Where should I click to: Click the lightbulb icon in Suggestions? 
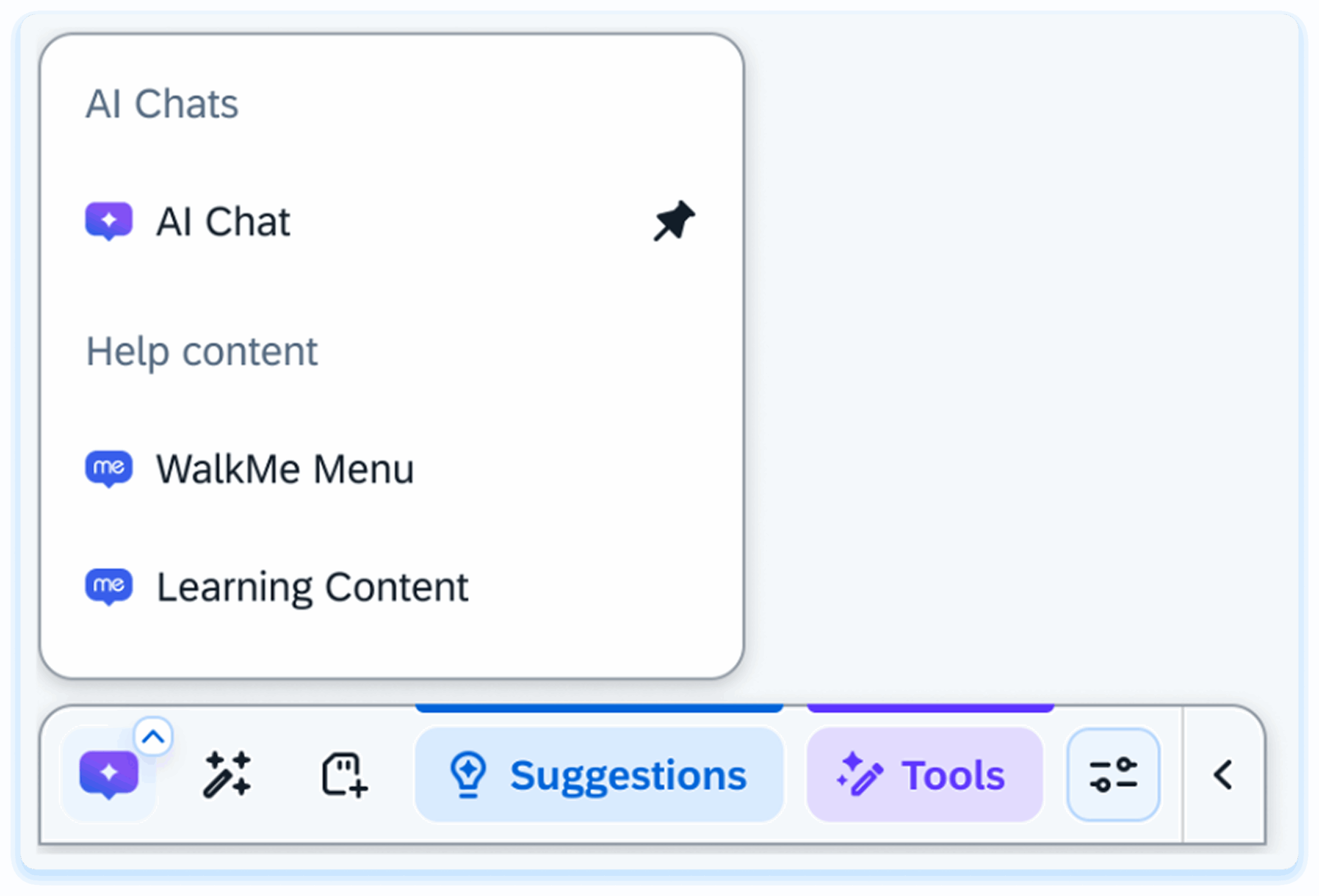468,774
